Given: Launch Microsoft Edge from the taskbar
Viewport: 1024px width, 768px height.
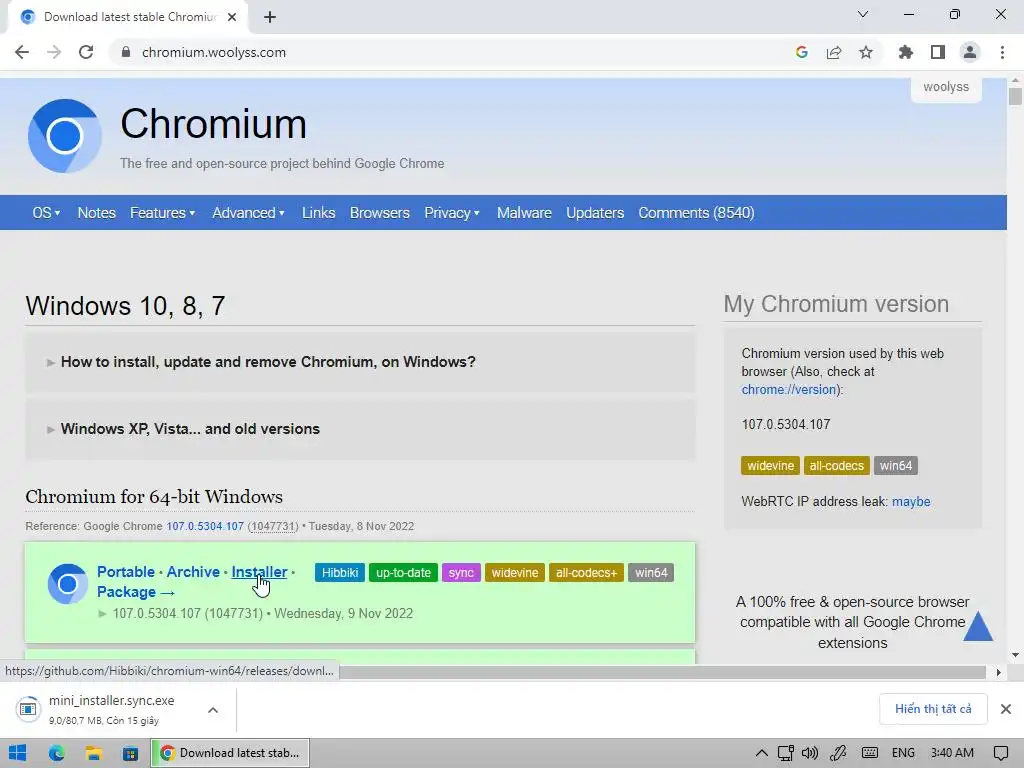Looking at the screenshot, I should [x=56, y=753].
